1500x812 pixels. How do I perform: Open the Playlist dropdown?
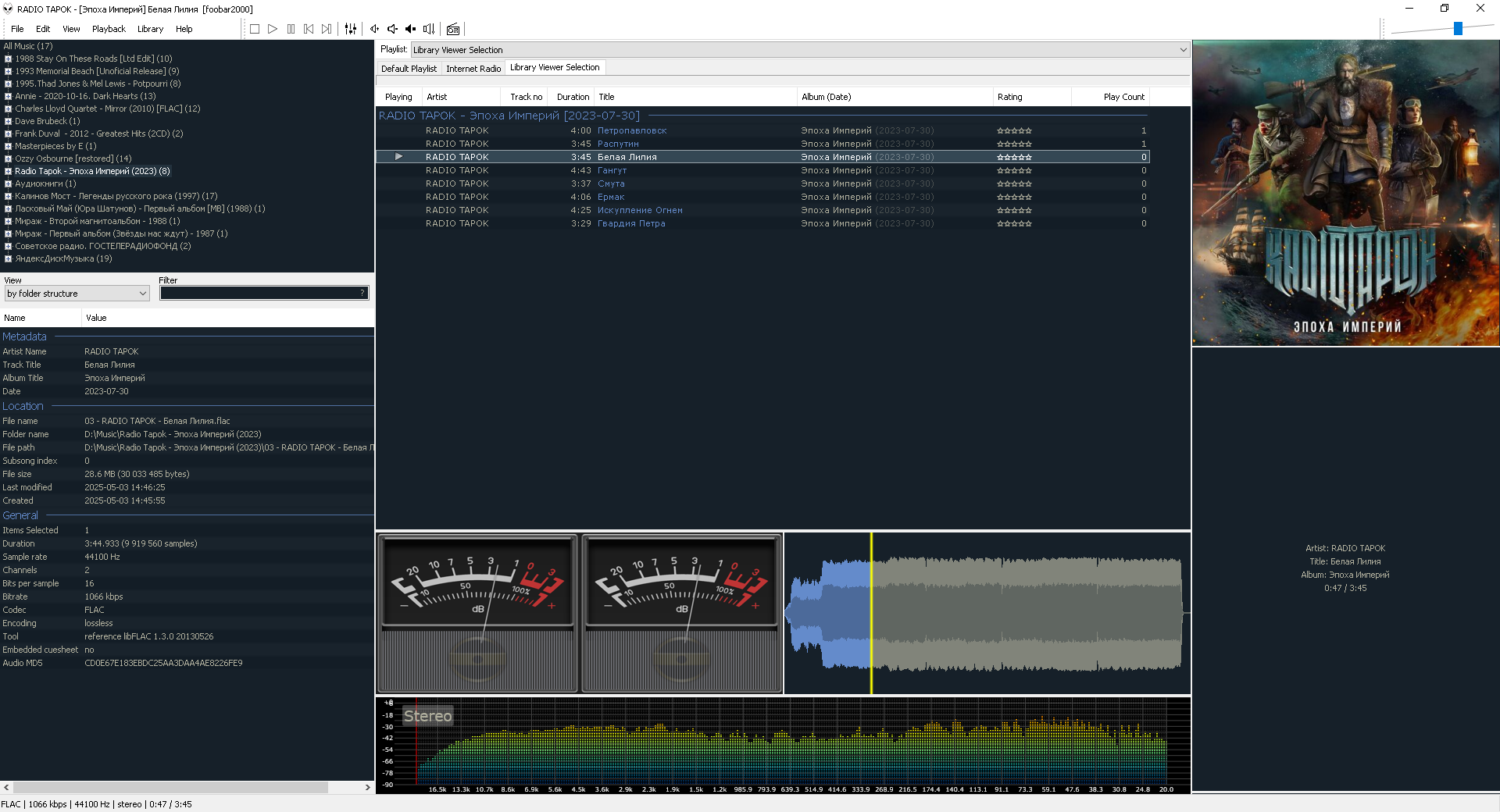pyautogui.click(x=800, y=50)
